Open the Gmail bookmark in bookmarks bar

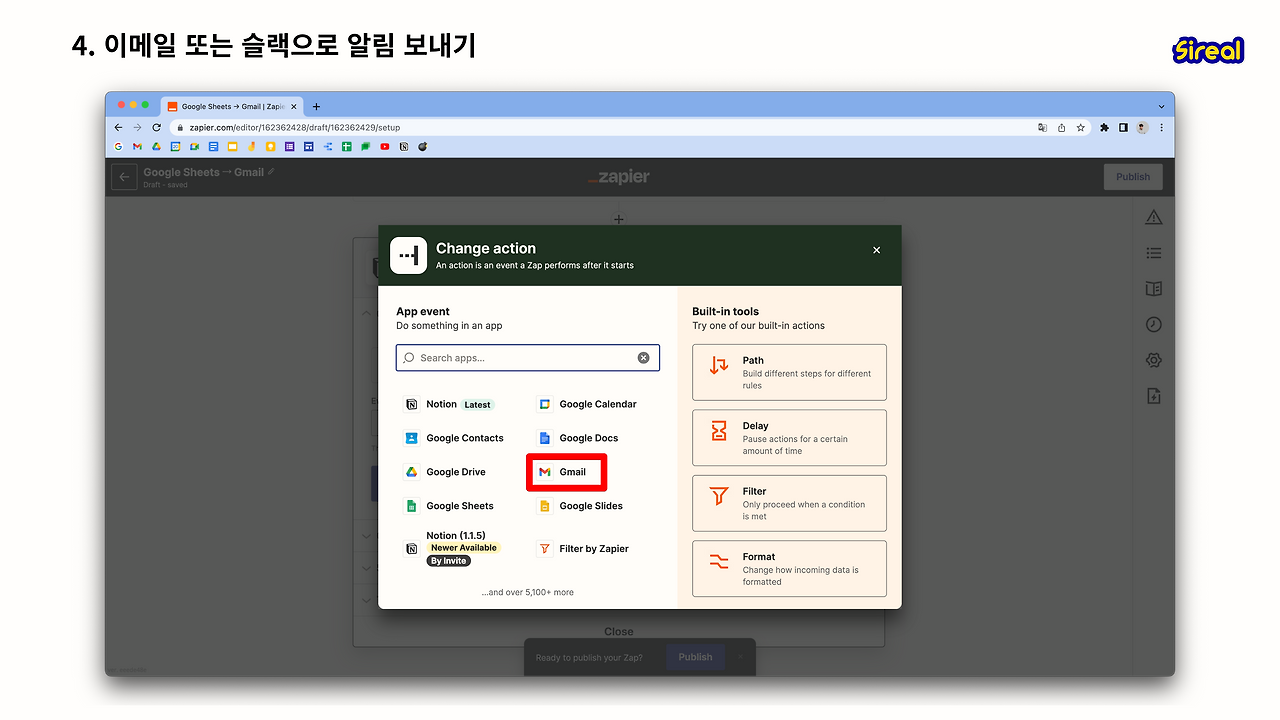tap(137, 147)
